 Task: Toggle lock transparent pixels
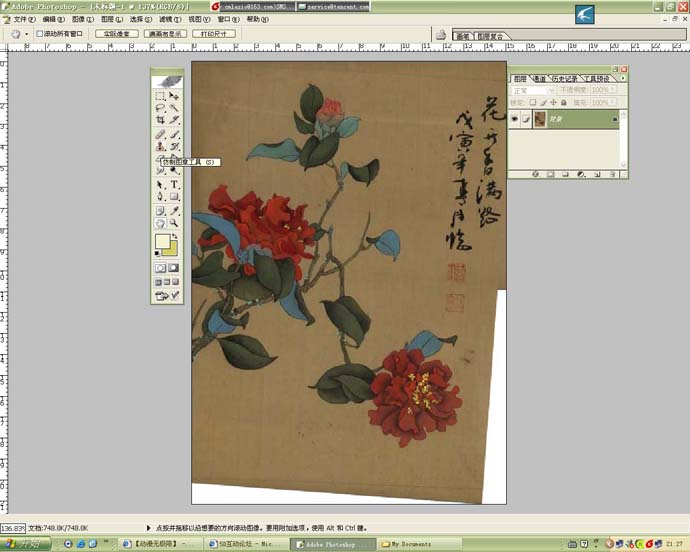point(533,103)
